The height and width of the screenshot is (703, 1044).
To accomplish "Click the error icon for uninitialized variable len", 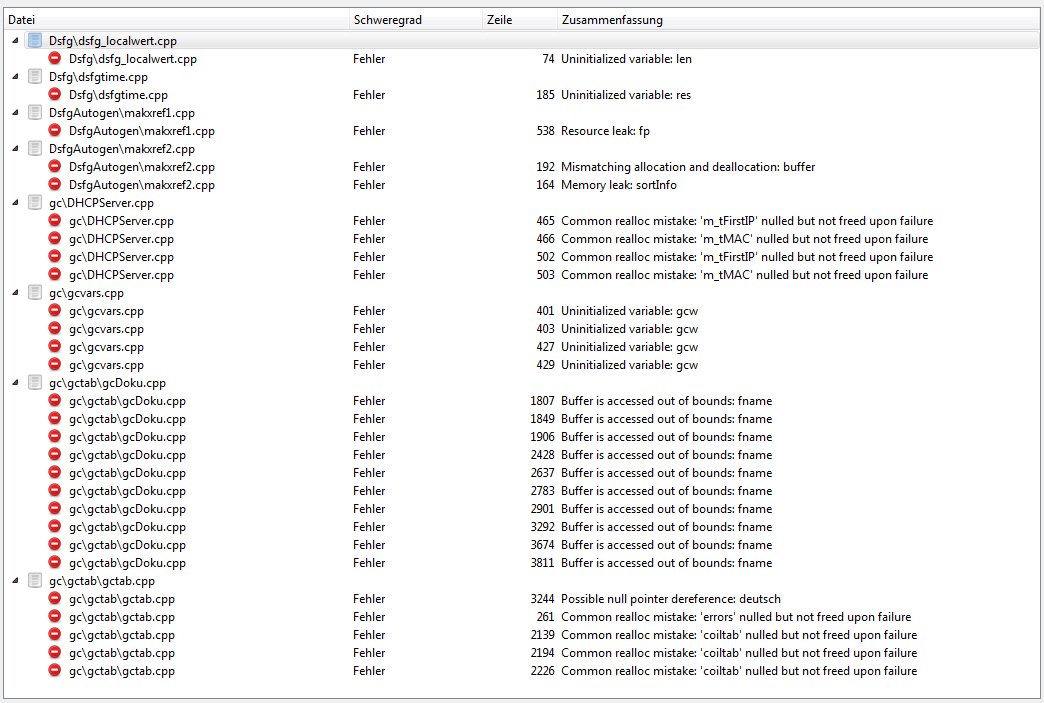I will pos(55,59).
